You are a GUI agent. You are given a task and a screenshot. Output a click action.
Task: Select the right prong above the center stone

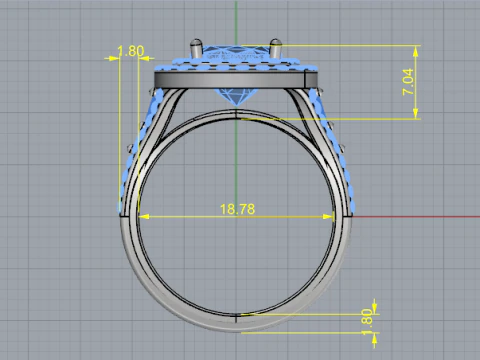pyautogui.click(x=275, y=48)
